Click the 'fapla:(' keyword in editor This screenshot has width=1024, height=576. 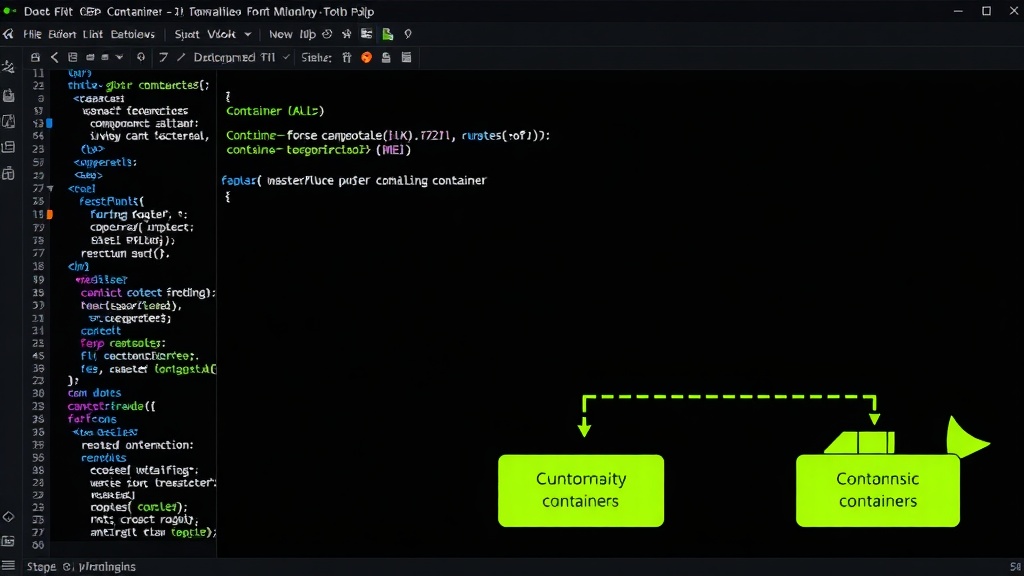pos(240,180)
